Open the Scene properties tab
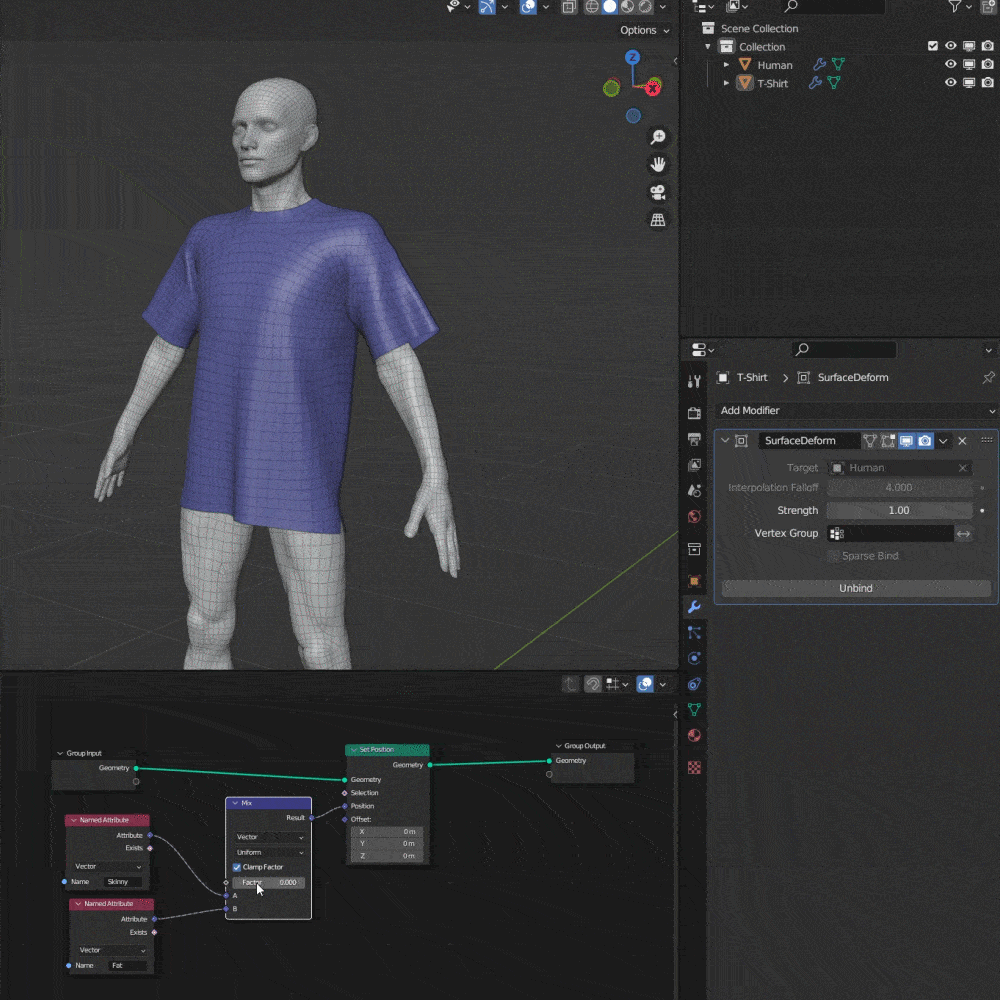 (x=695, y=490)
